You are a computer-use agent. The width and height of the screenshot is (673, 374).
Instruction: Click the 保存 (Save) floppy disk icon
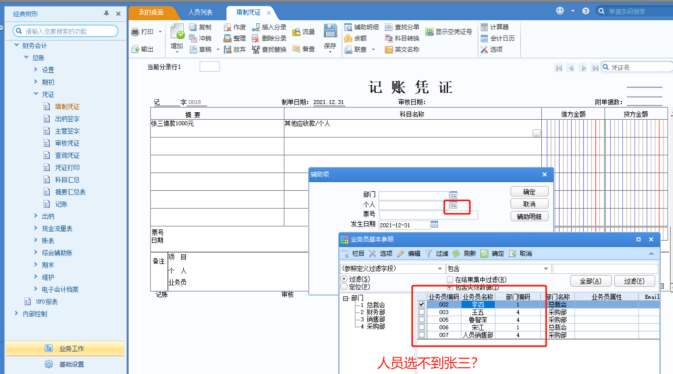(330, 31)
